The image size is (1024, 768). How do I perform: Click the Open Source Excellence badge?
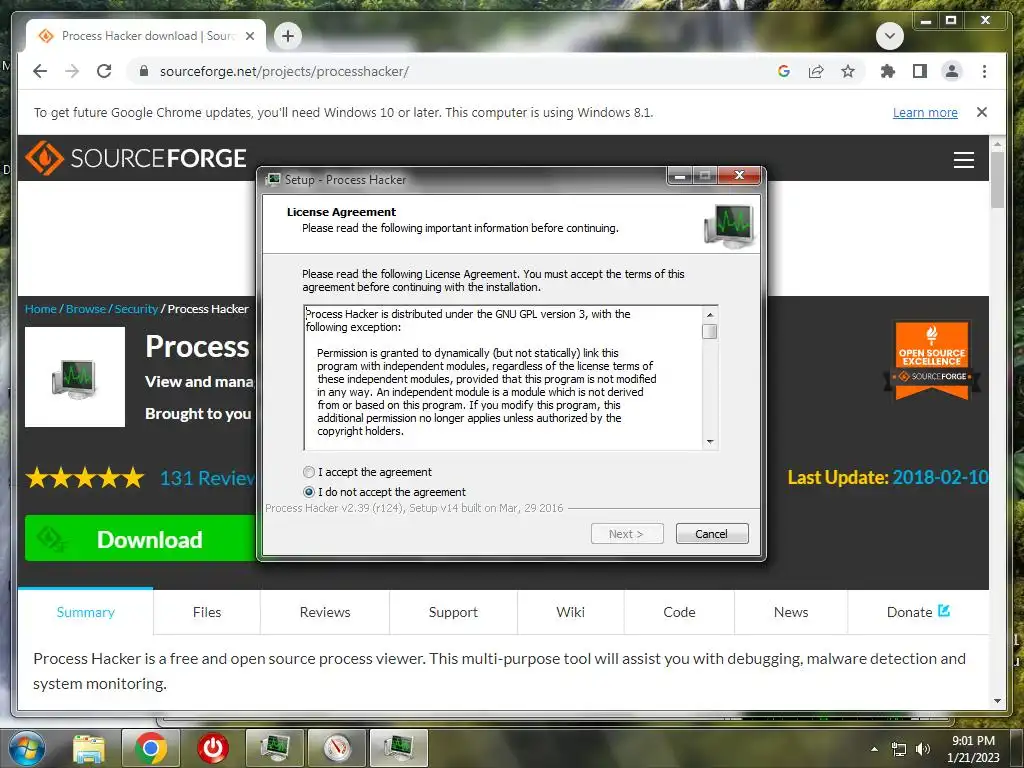pyautogui.click(x=932, y=360)
